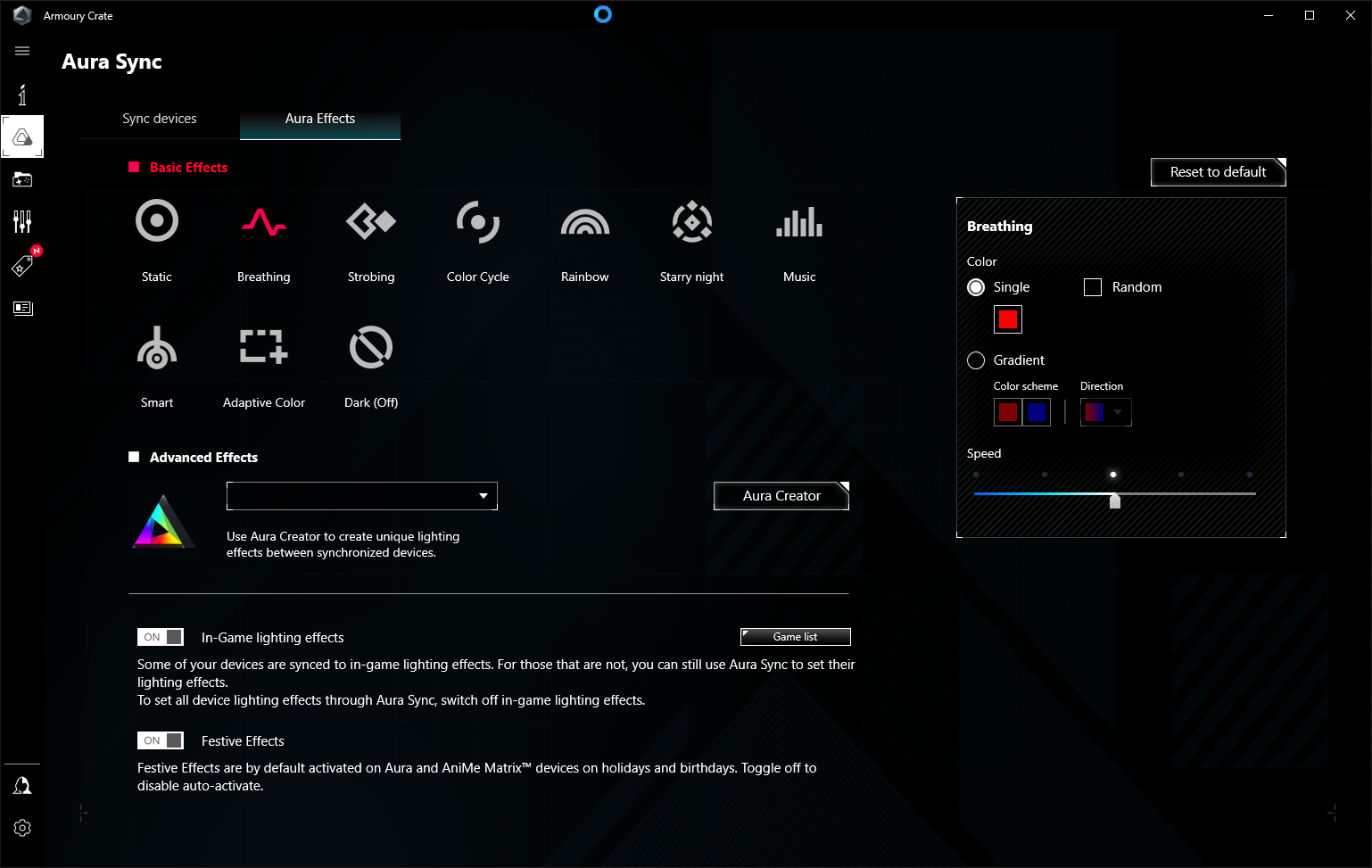The width and height of the screenshot is (1372, 868).
Task: Open the Game list button
Action: [796, 637]
